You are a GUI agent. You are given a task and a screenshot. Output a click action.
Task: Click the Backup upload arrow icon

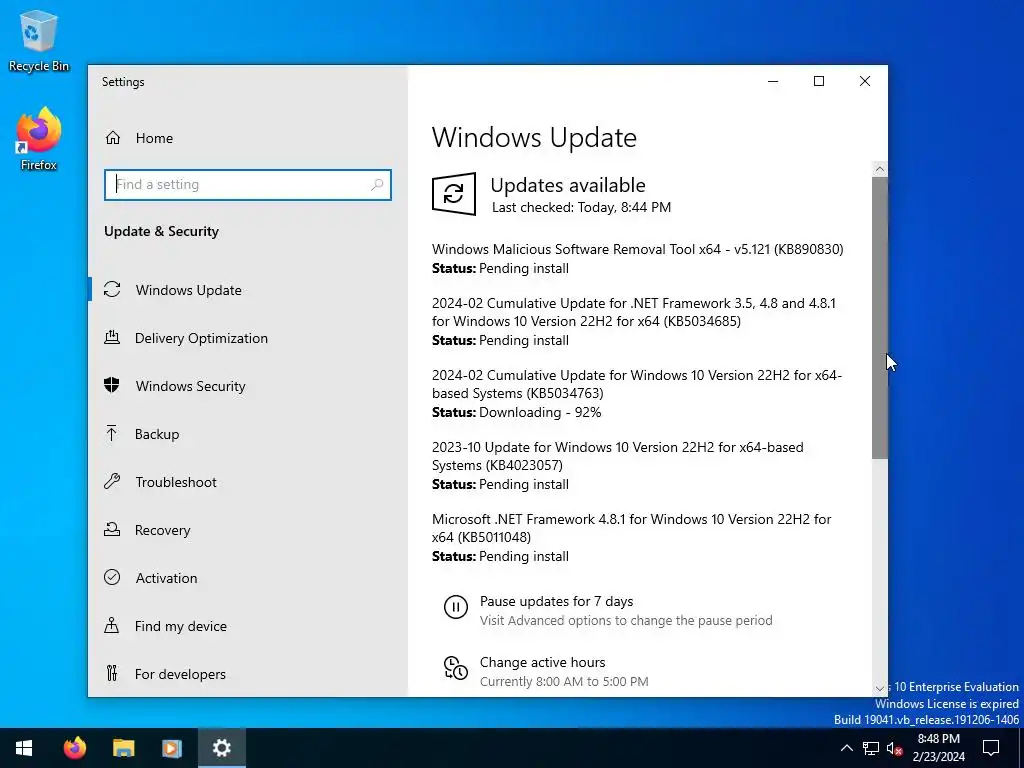pyautogui.click(x=112, y=434)
